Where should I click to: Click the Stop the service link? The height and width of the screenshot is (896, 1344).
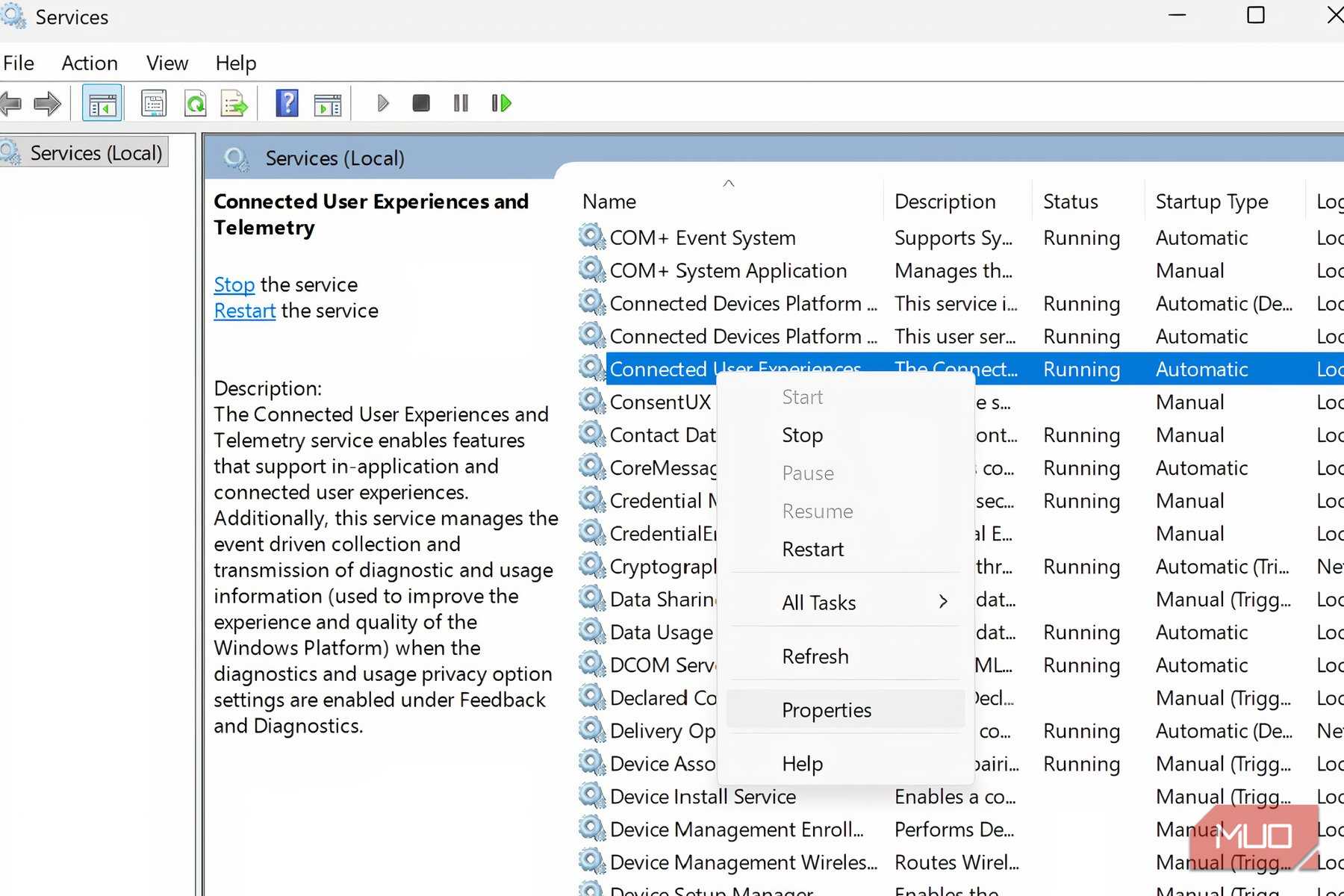tap(234, 284)
